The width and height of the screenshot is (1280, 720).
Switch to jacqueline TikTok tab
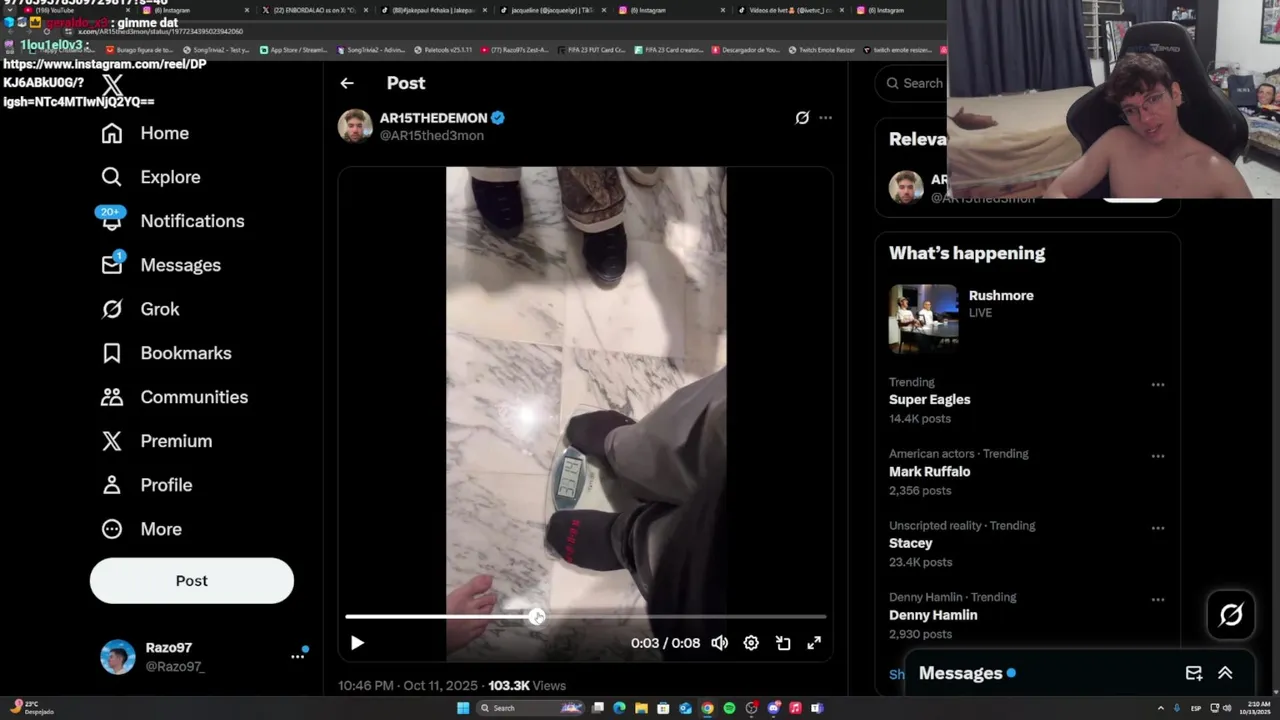point(552,10)
